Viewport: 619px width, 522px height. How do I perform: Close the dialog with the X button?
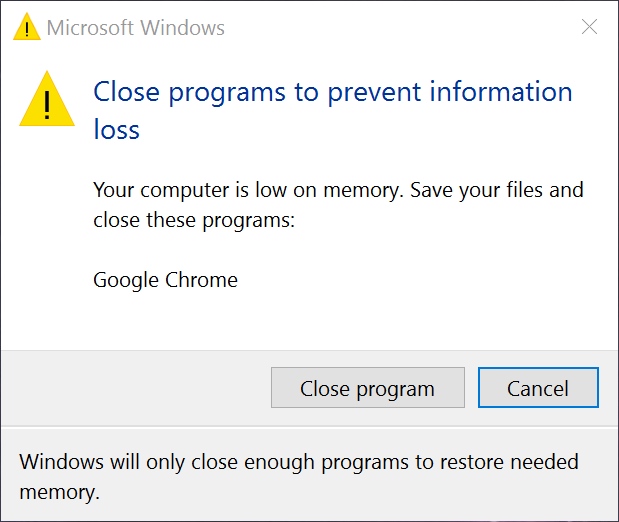click(x=589, y=27)
